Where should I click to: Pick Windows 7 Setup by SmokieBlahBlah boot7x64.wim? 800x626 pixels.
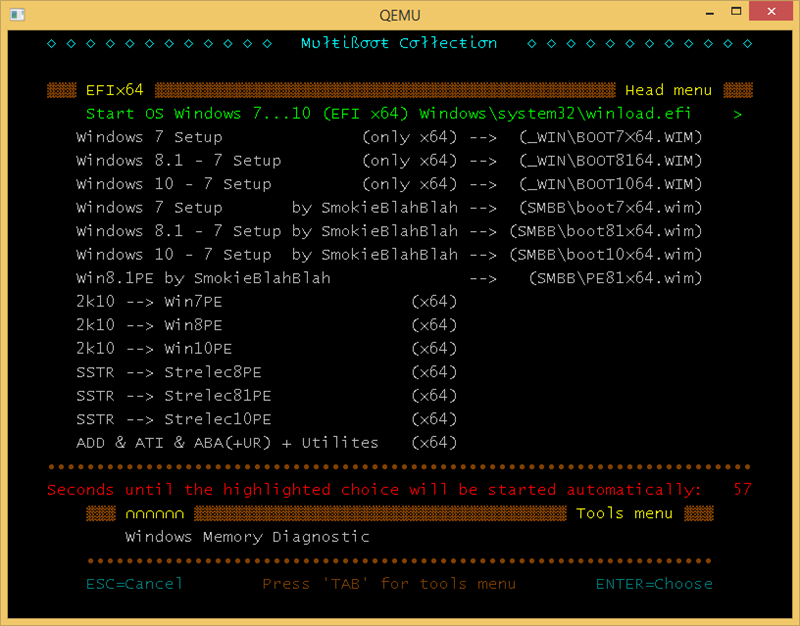389,208
